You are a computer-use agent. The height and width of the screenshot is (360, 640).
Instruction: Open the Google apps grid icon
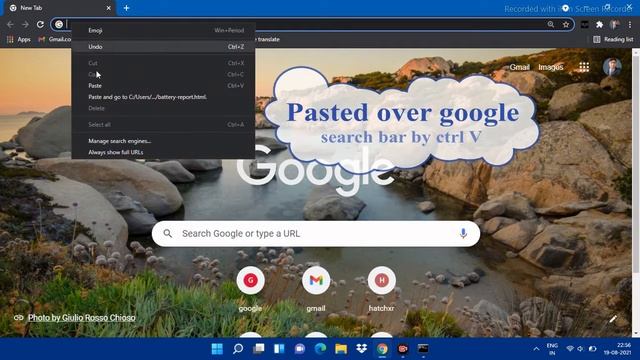click(x=584, y=67)
